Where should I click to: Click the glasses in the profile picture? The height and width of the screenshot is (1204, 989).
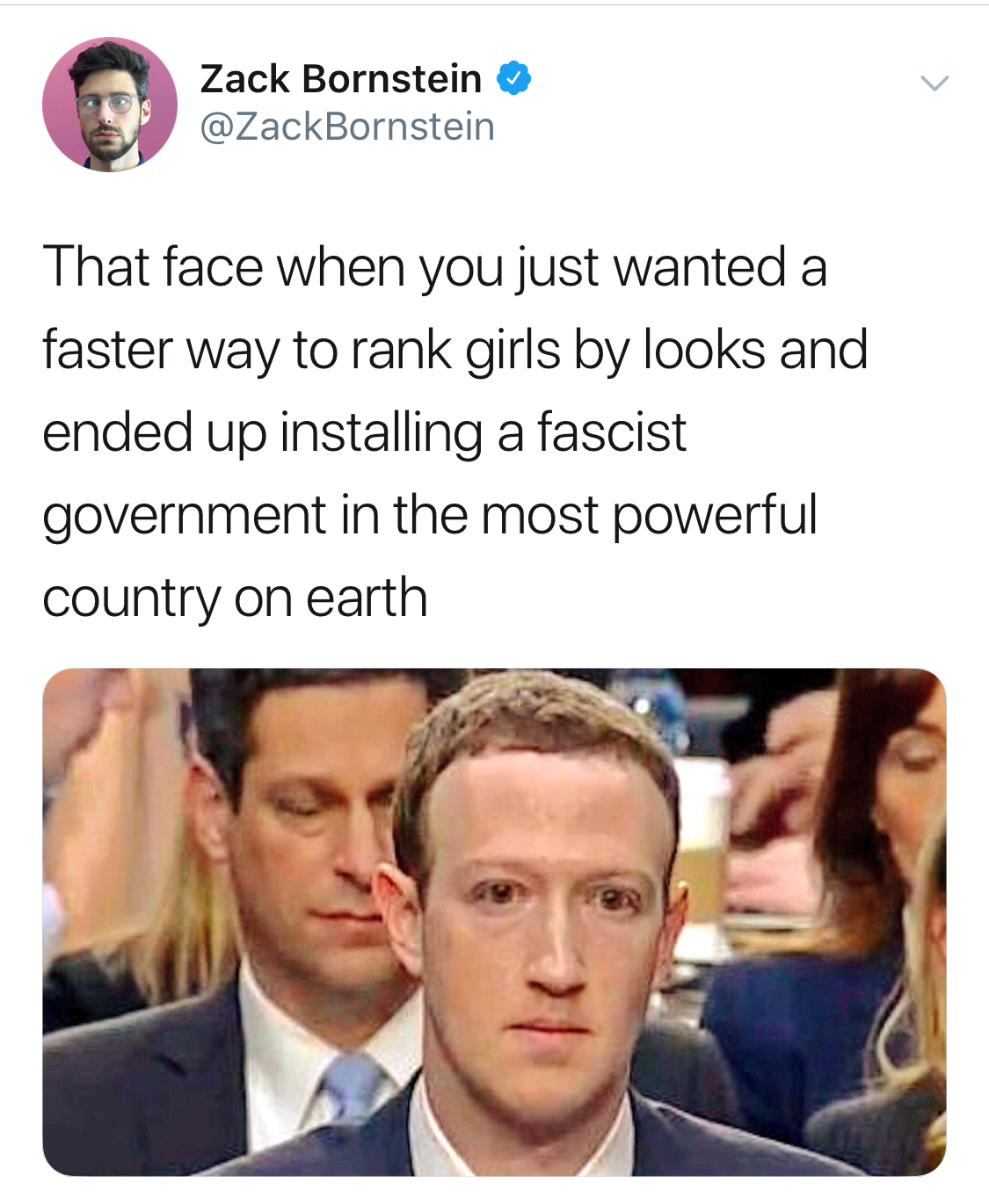[108, 104]
